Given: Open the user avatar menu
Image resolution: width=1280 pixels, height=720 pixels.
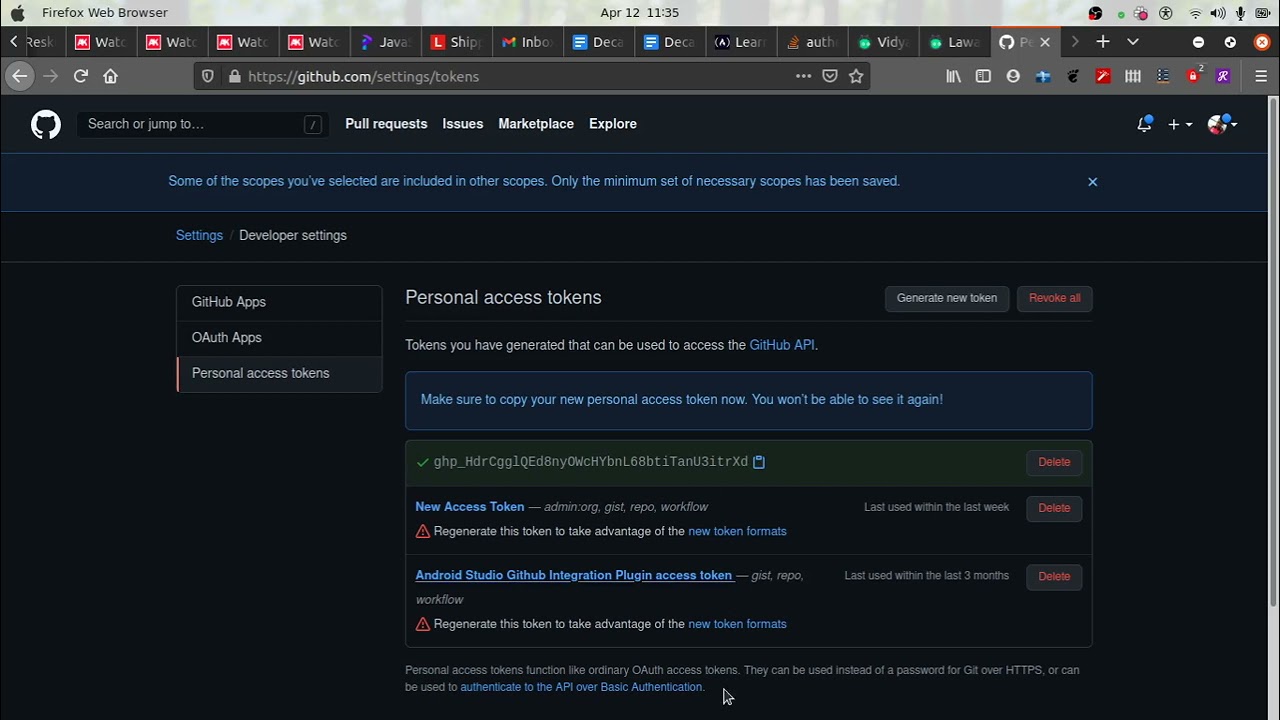Looking at the screenshot, I should coord(1222,124).
